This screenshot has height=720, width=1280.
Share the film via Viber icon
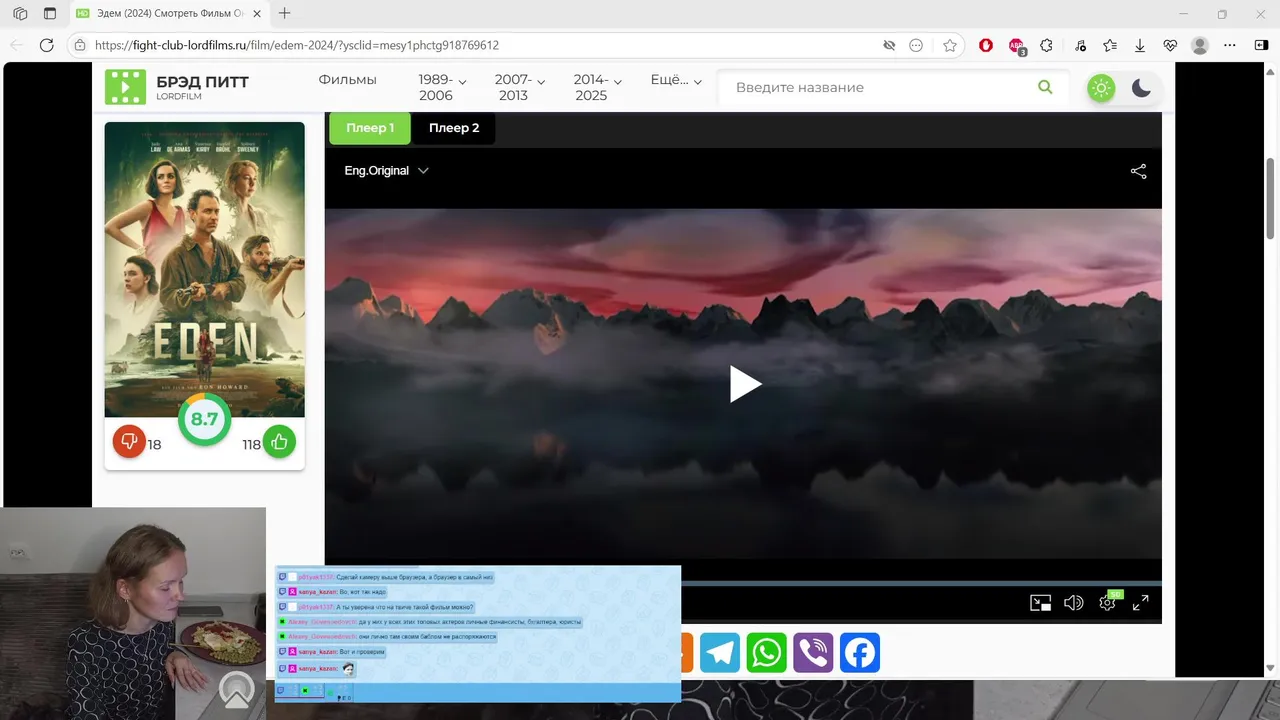(813, 653)
